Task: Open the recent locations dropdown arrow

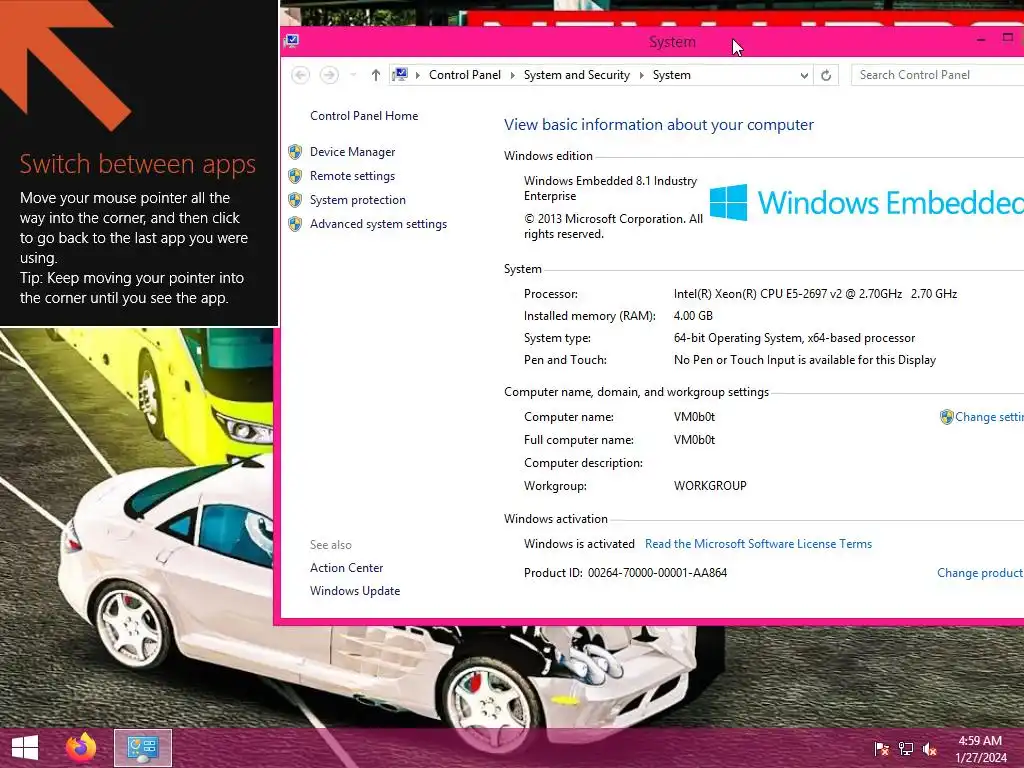Action: coord(353,75)
